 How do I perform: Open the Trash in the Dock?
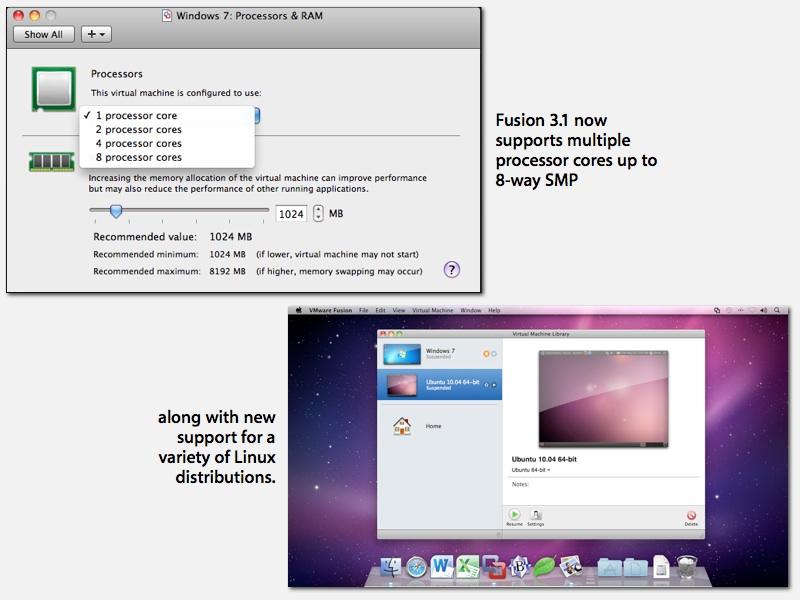pos(687,566)
